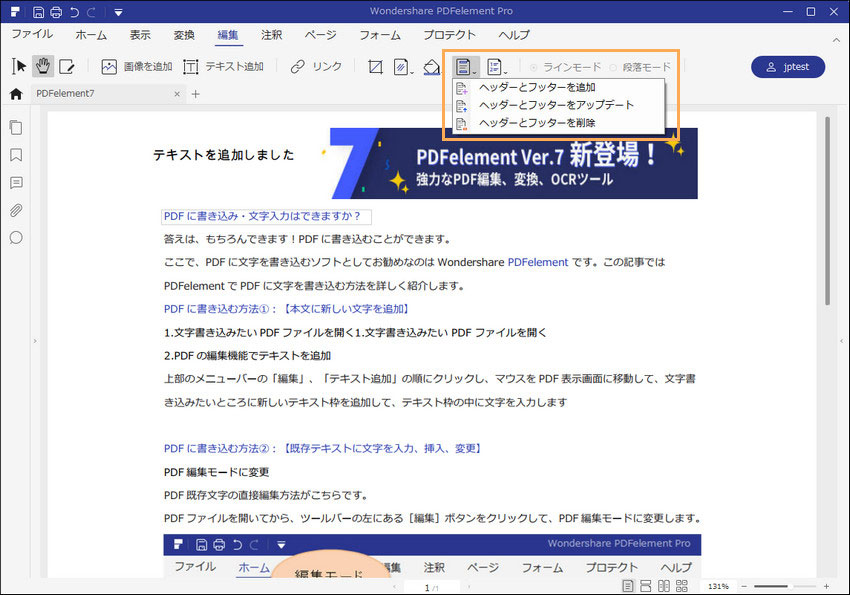The height and width of the screenshot is (595, 850).
Task: Click the zoom out minus button
Action: click(x=744, y=586)
